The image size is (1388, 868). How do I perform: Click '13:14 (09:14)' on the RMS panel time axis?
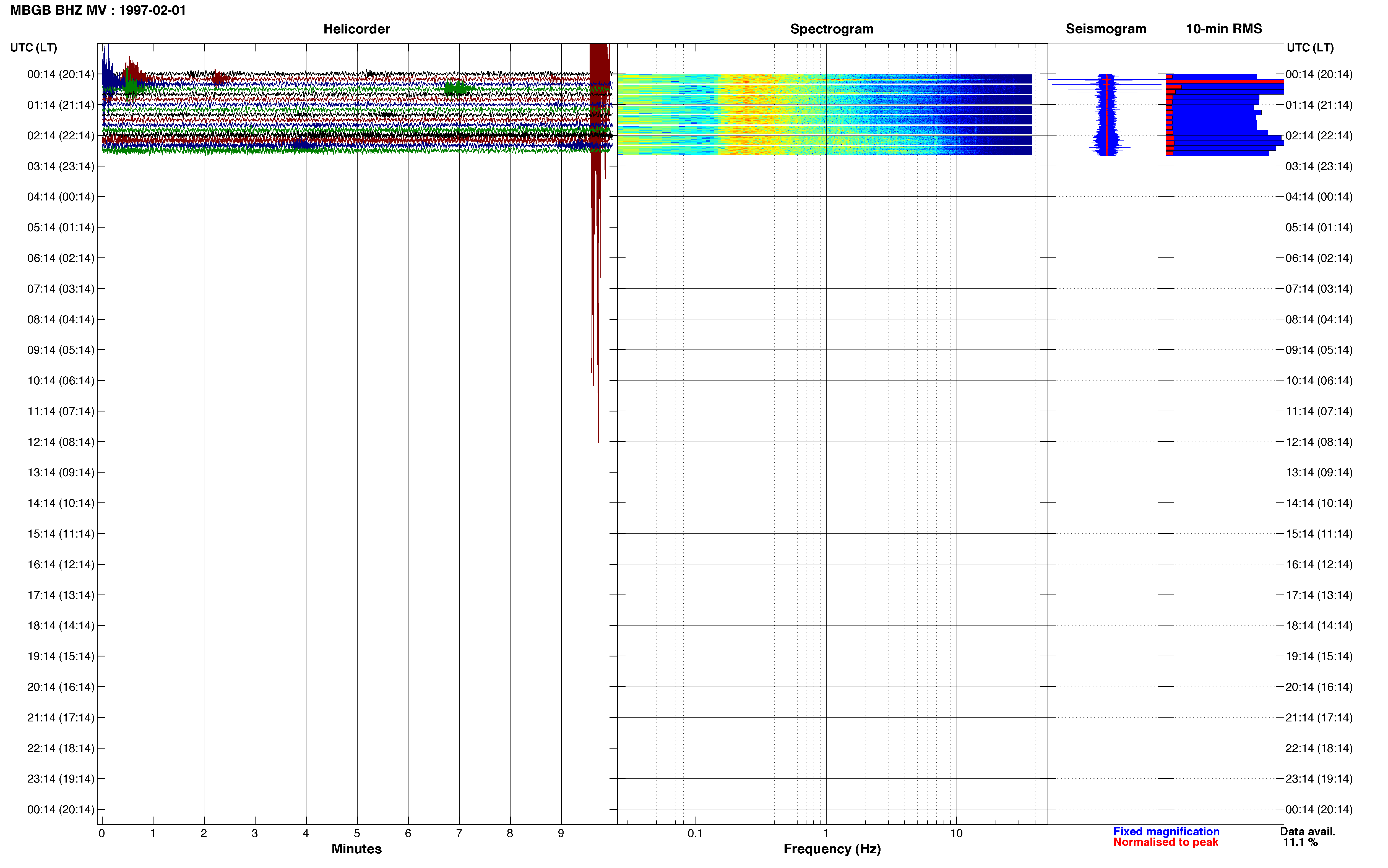pos(1319,473)
